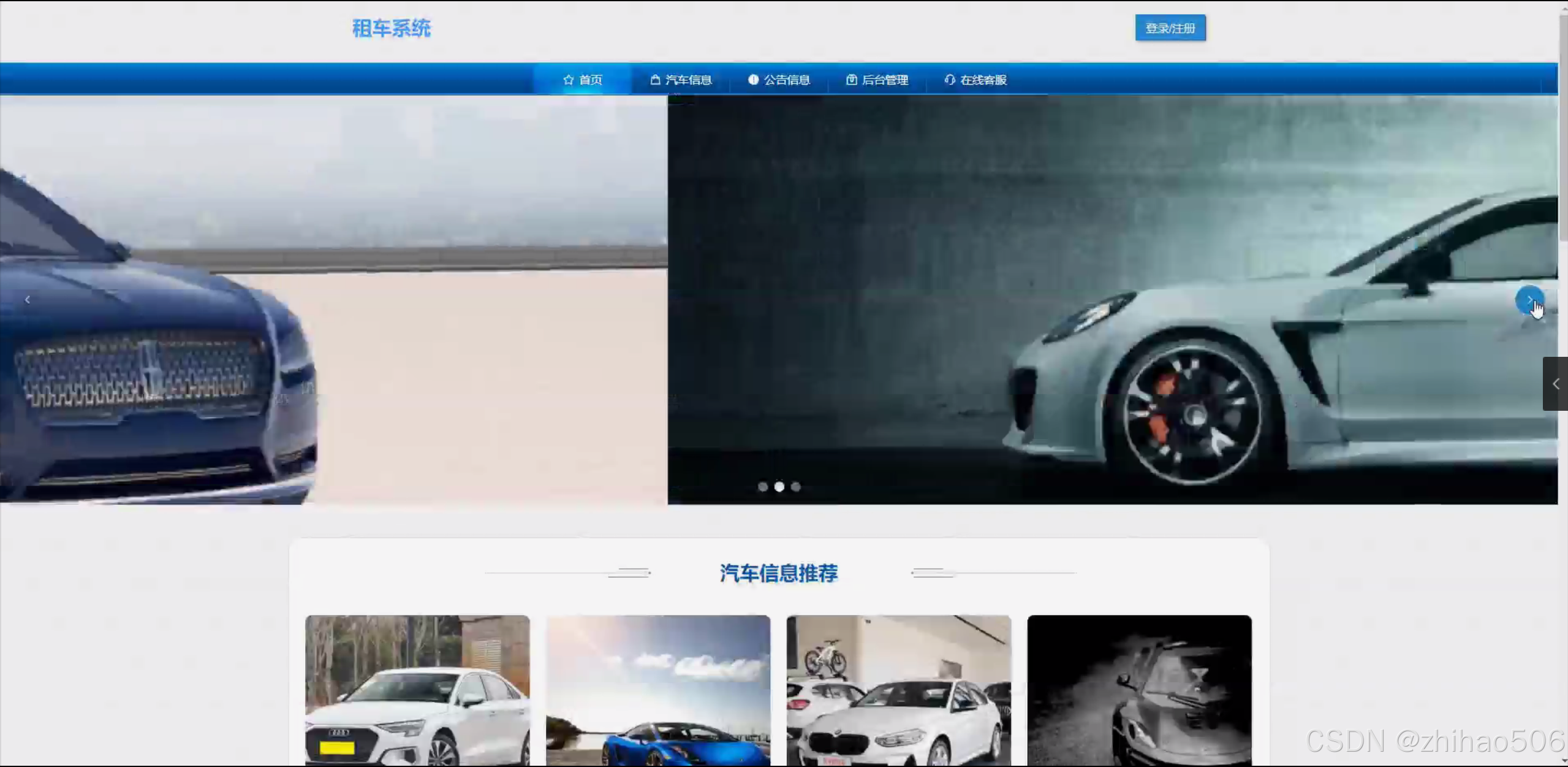Expand the dark side panel chevron
Screen dimensions: 1568x767
(1555, 384)
